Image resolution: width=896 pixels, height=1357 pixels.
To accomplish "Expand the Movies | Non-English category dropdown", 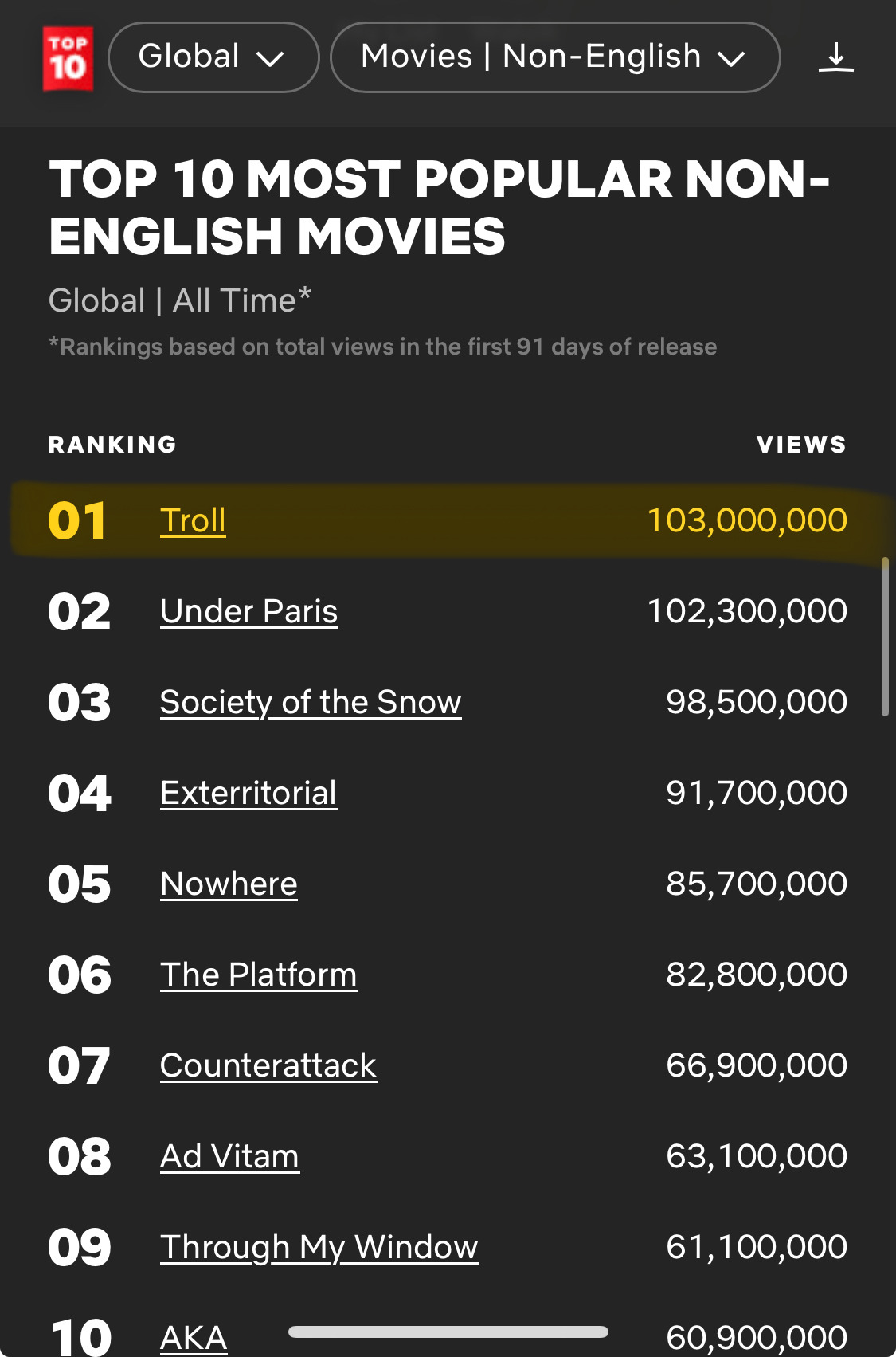I will tap(554, 57).
